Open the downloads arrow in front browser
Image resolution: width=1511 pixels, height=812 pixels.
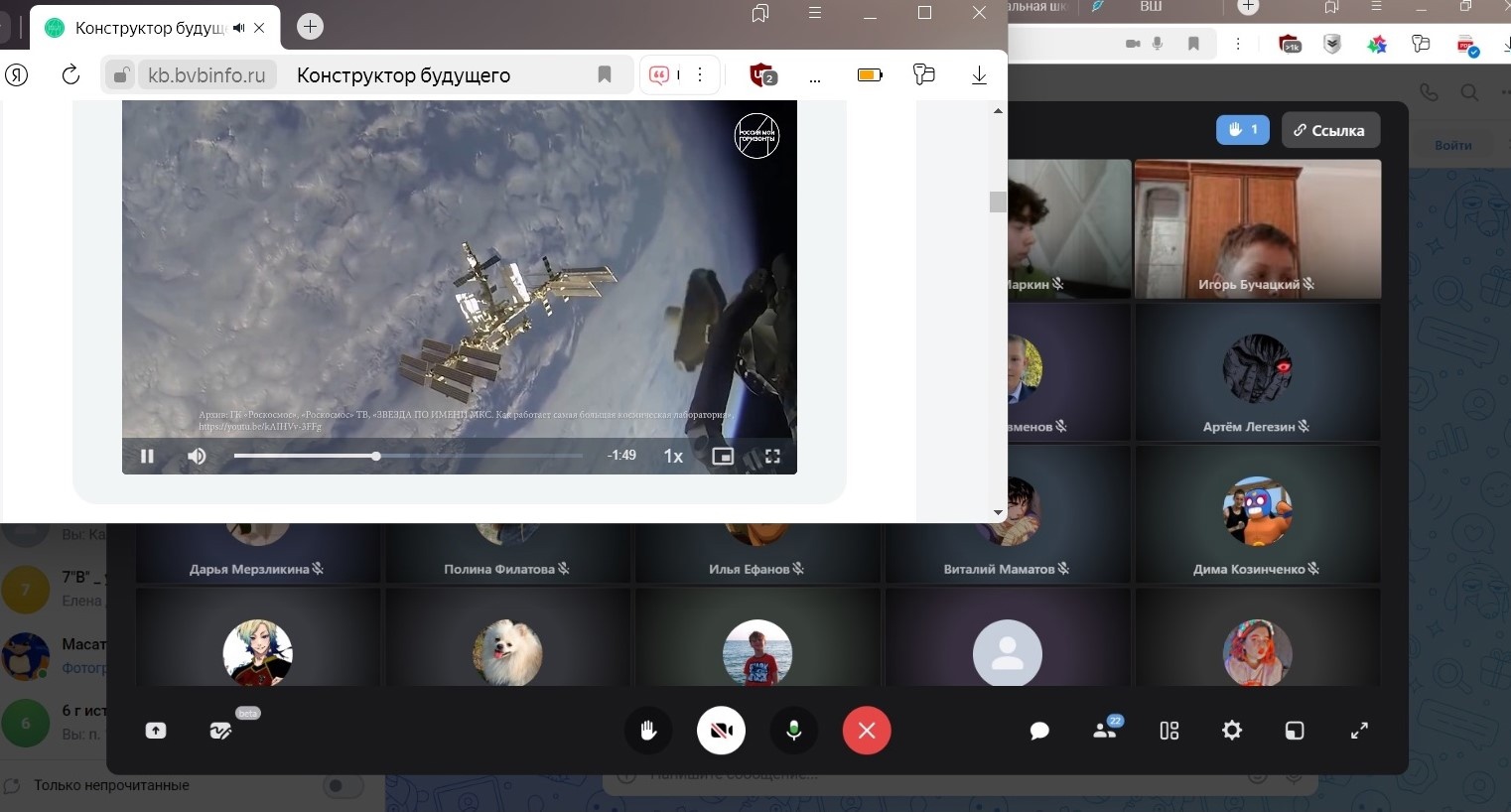coord(979,74)
